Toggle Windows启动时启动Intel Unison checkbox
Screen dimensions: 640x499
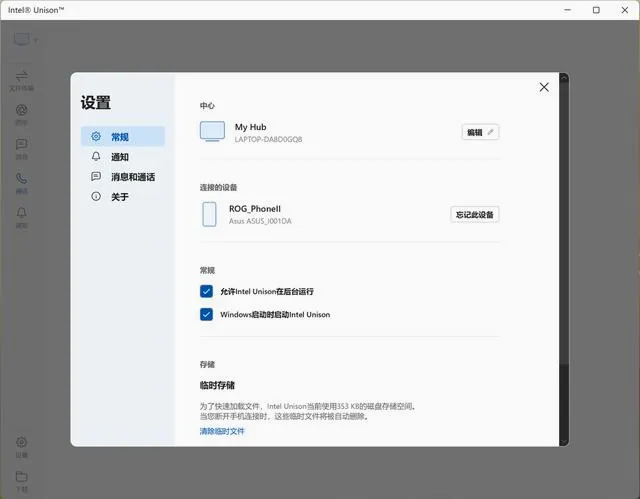coord(206,314)
